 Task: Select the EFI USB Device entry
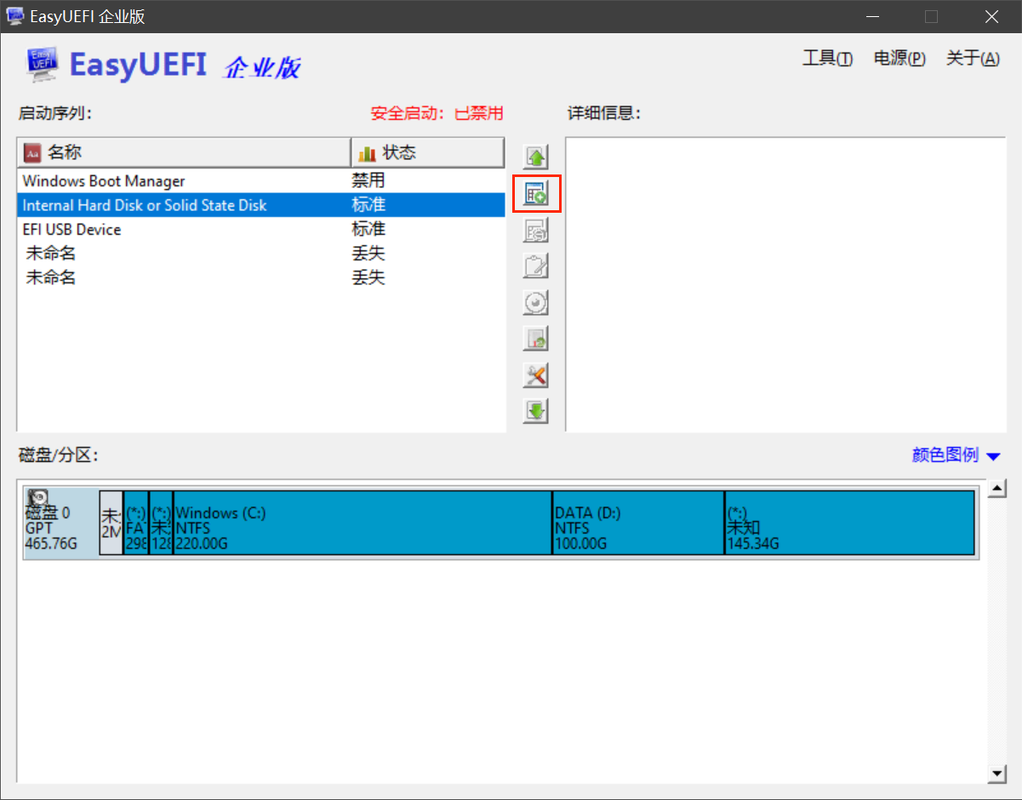261,230
